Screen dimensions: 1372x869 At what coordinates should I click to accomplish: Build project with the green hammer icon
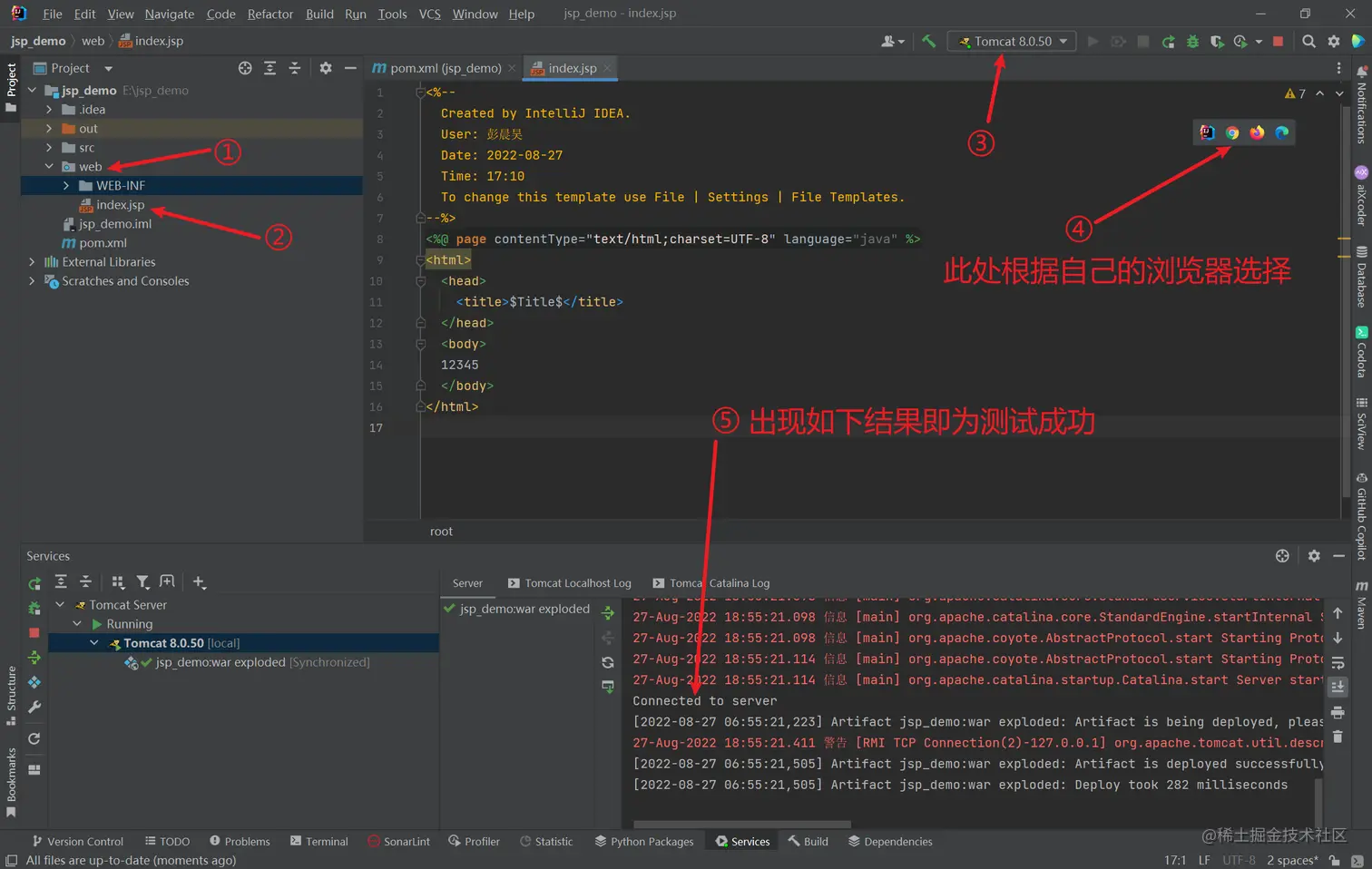point(928,42)
